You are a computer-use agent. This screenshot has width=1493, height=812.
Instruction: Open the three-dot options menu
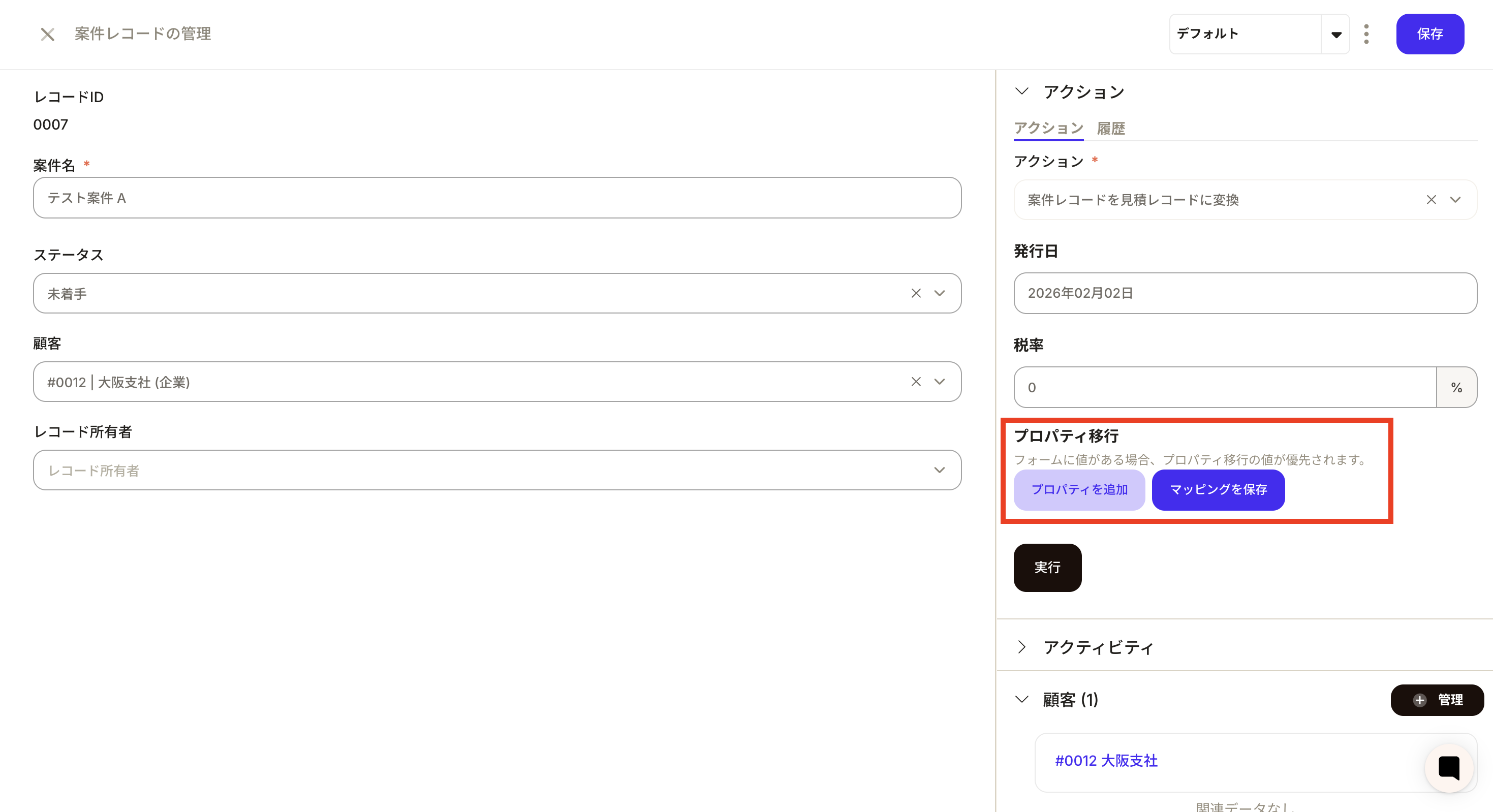[x=1366, y=34]
